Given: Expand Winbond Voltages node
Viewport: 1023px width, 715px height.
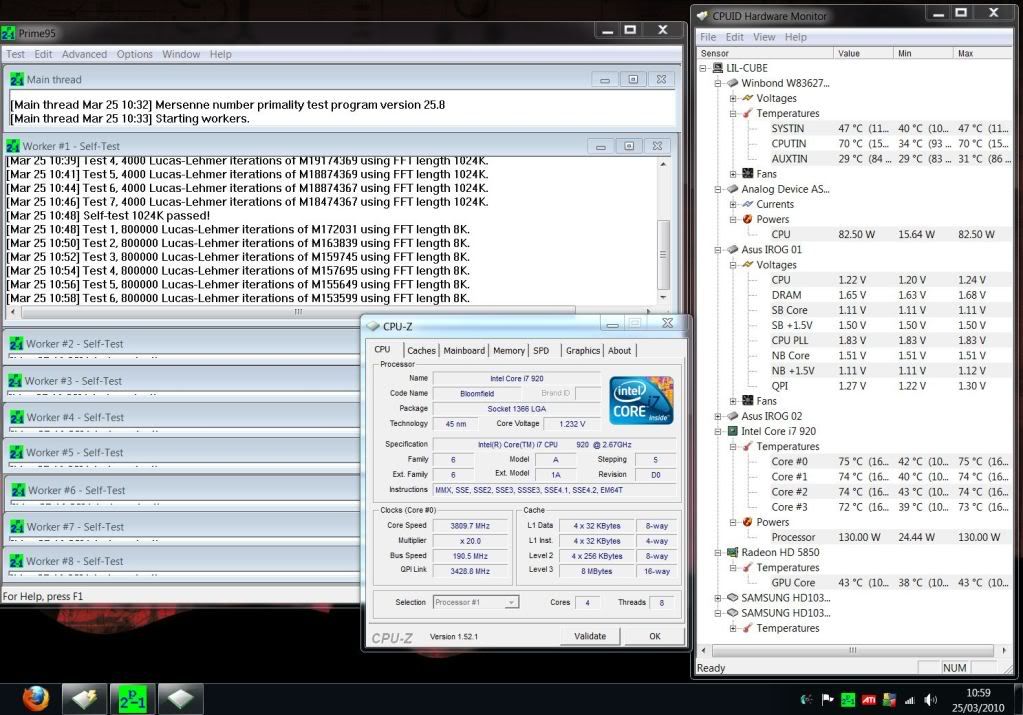Looking at the screenshot, I should pyautogui.click(x=733, y=99).
